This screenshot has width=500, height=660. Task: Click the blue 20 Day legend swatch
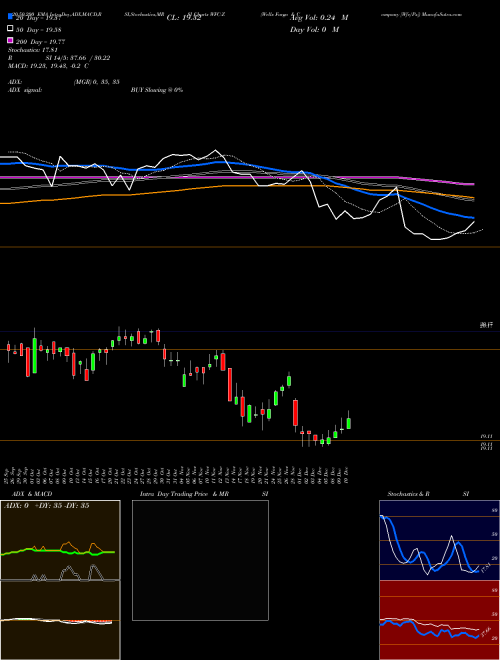(x=10, y=16)
